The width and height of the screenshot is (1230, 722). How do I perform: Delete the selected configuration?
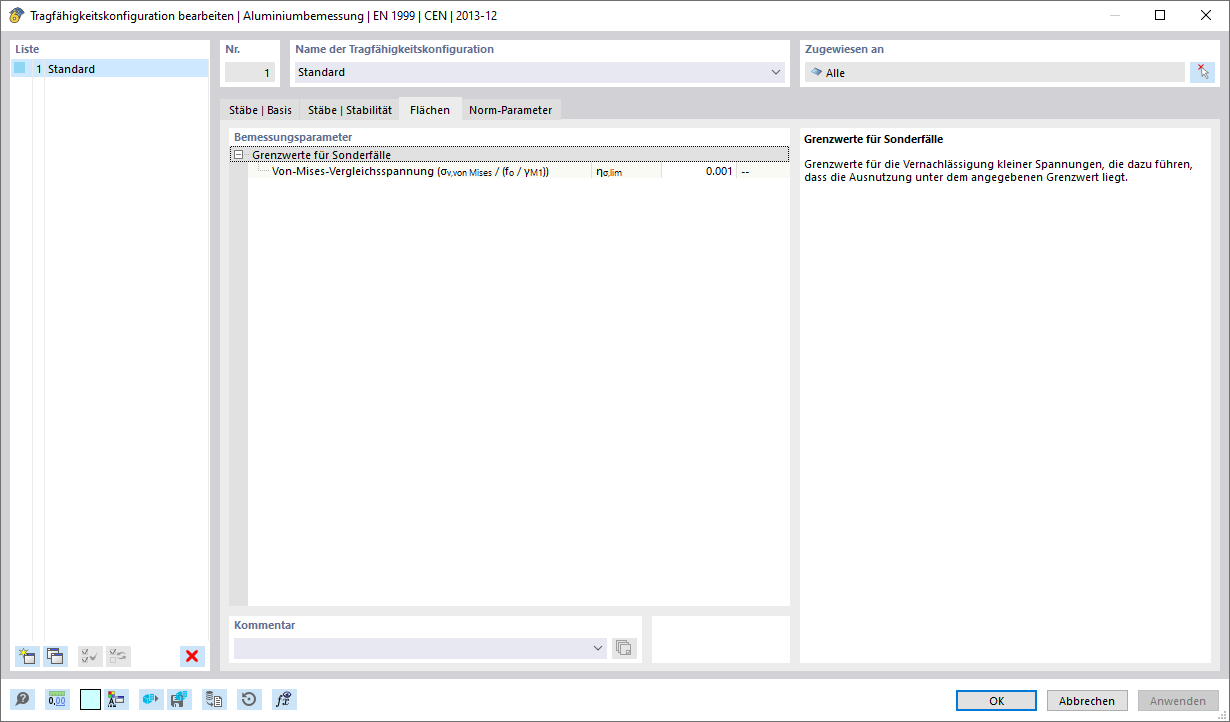(191, 656)
